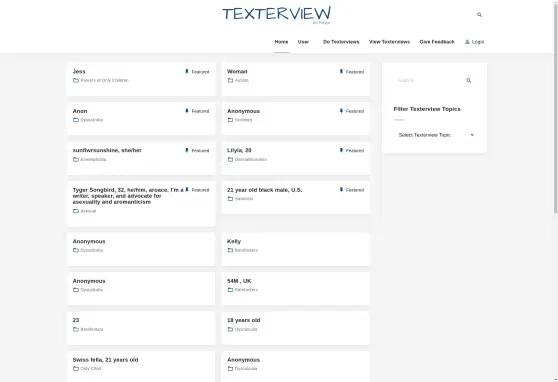Open the Swiss fella, 21 years old texterview
This screenshot has width=558, height=382.
tap(105, 360)
